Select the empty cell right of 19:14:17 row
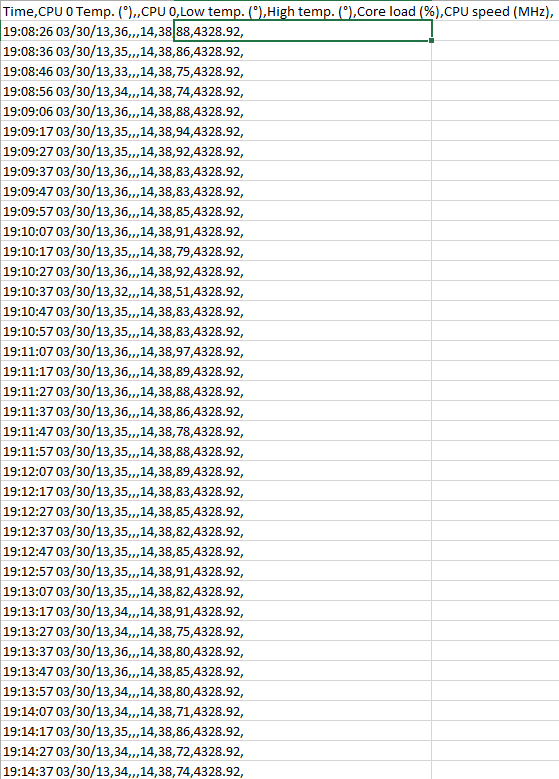Viewport: 559px width, 779px height. click(495, 731)
